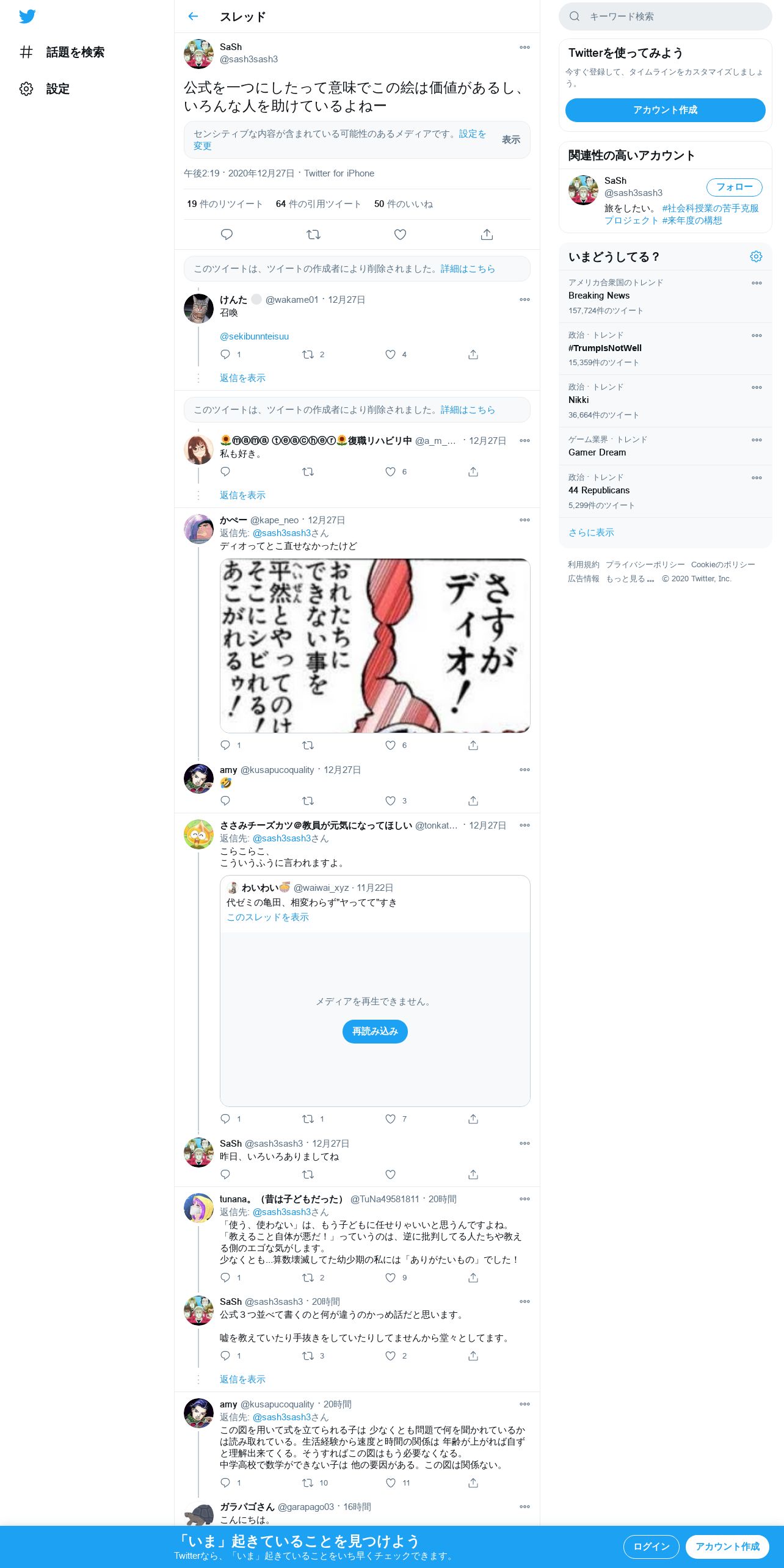Share the main tweet via share icon
784x1568 pixels.
[487, 234]
